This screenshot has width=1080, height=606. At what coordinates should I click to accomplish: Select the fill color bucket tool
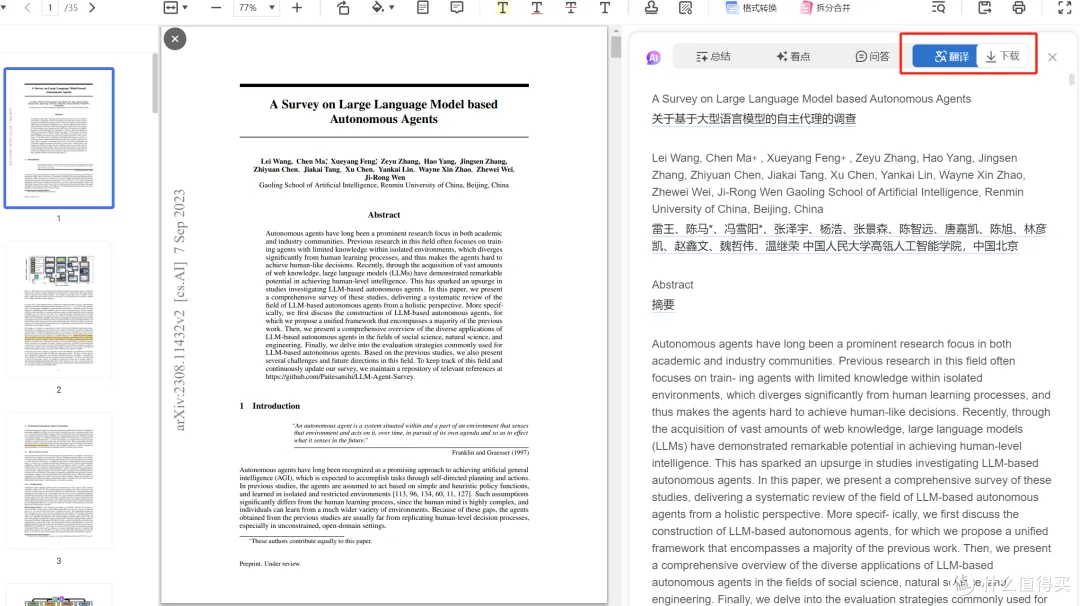coord(377,8)
